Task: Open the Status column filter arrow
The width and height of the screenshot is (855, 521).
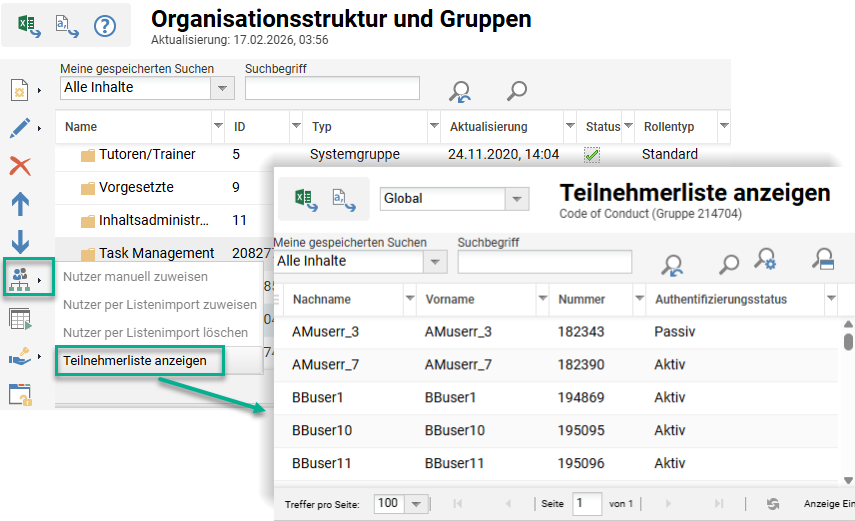Action: click(628, 126)
